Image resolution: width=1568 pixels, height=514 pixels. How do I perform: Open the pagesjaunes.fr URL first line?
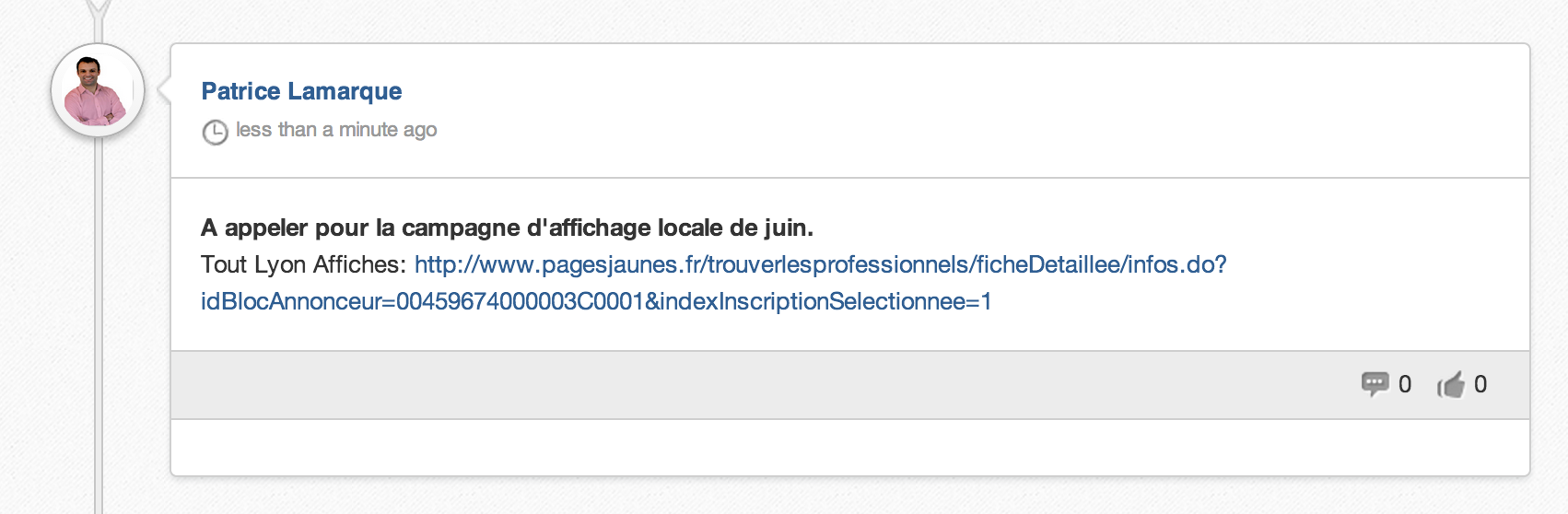click(x=820, y=265)
